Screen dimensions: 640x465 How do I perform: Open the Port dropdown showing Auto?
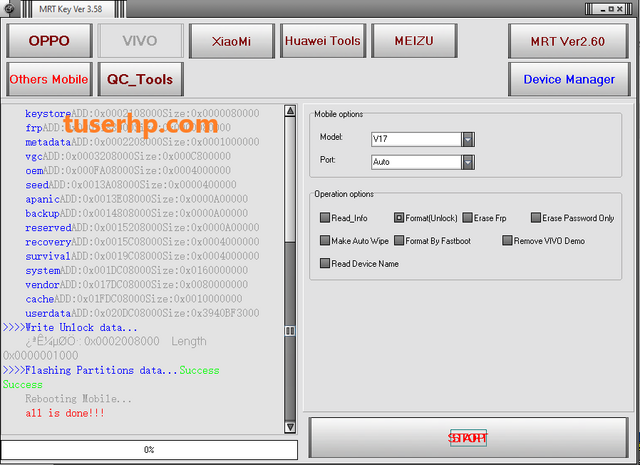point(468,162)
